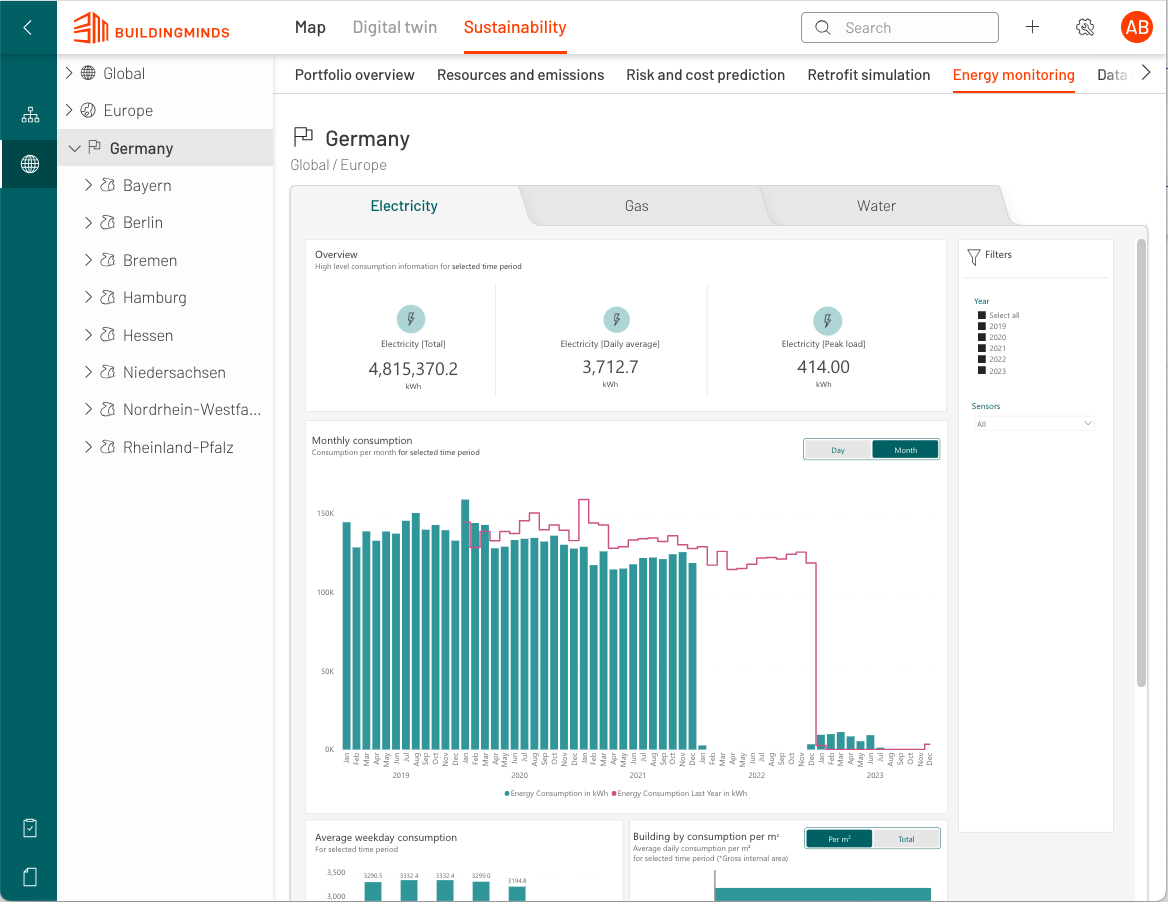Viewport: 1168px width, 902px height.
Task: Toggle the 2020 year checkbox
Action: tap(982, 337)
